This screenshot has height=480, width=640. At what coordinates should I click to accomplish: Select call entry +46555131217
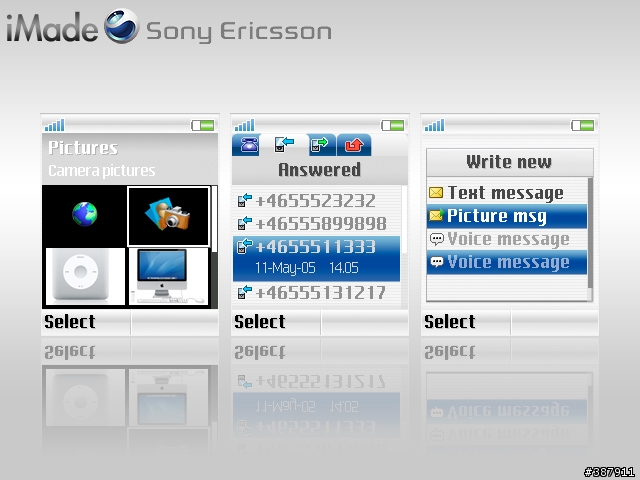tap(317, 293)
